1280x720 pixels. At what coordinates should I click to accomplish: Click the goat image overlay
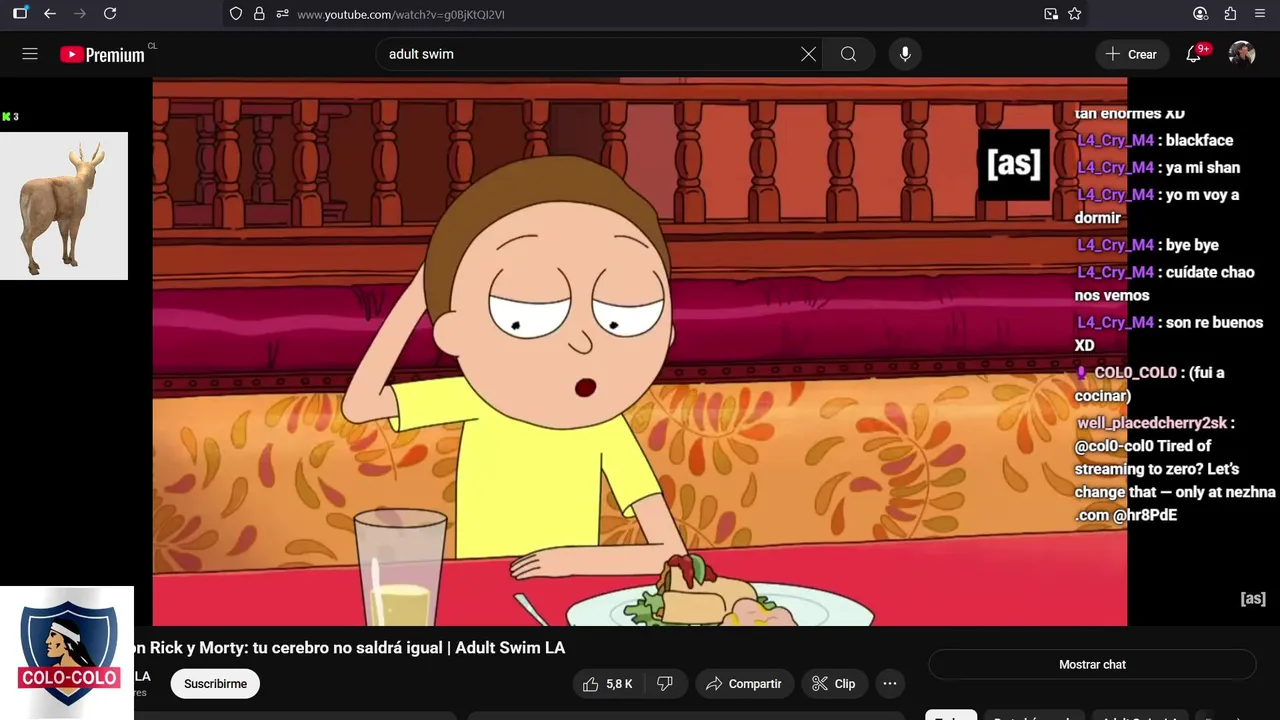[x=64, y=206]
